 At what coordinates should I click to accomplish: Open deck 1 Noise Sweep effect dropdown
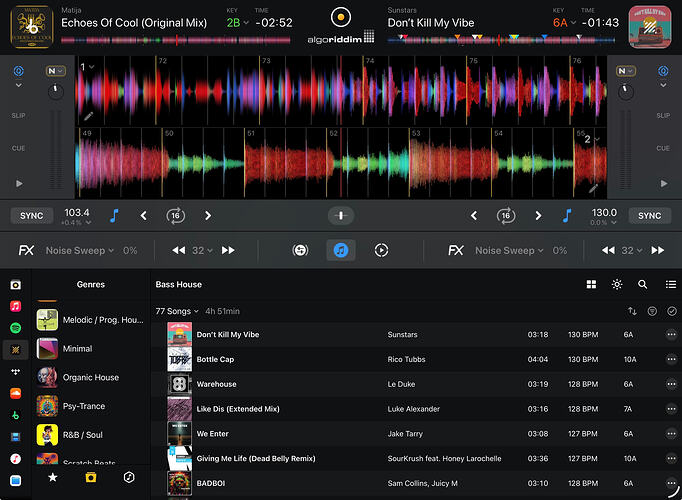point(80,250)
